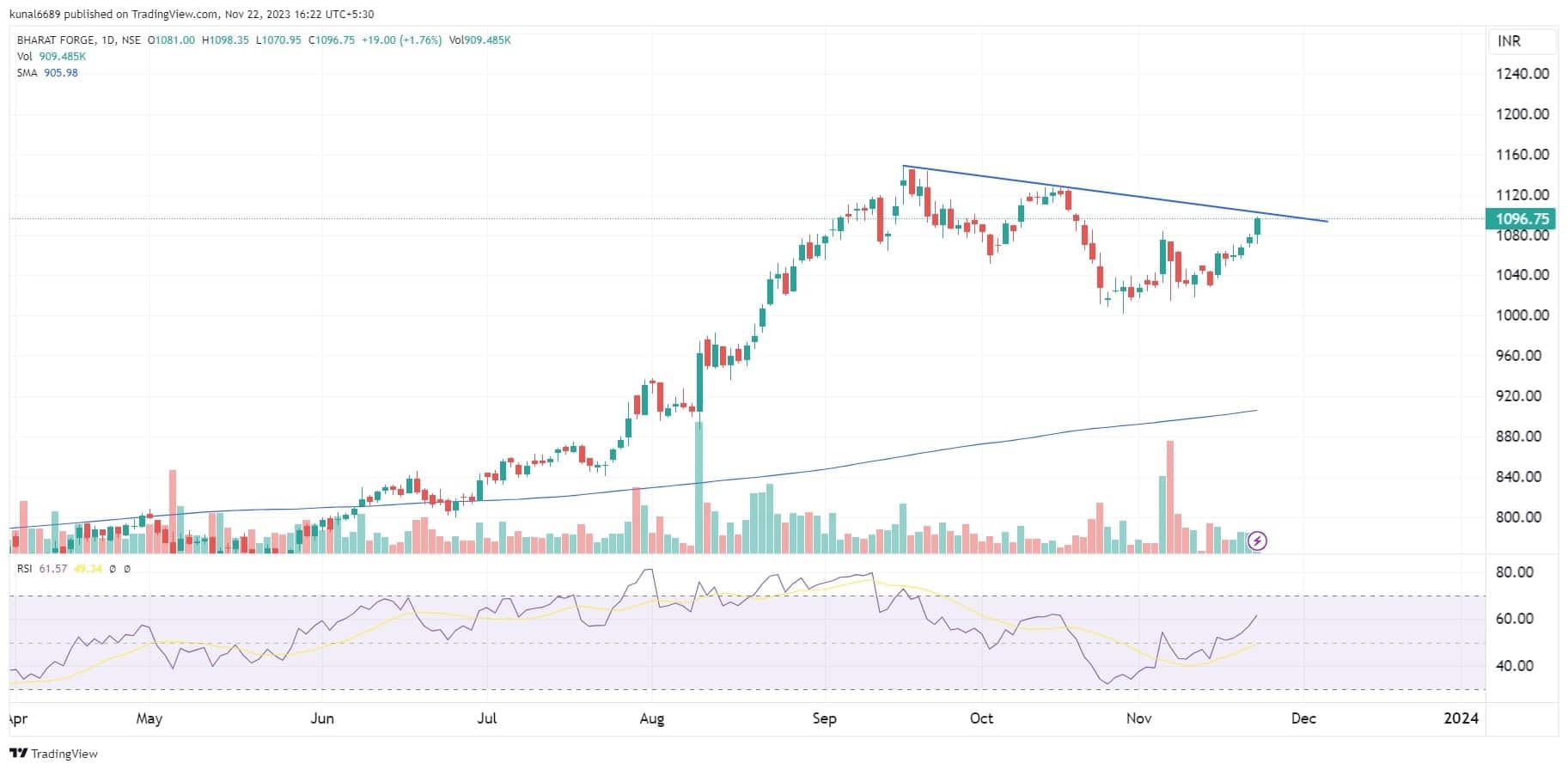
Task: Click the 1200.00 price axis label
Action: 1522,114
